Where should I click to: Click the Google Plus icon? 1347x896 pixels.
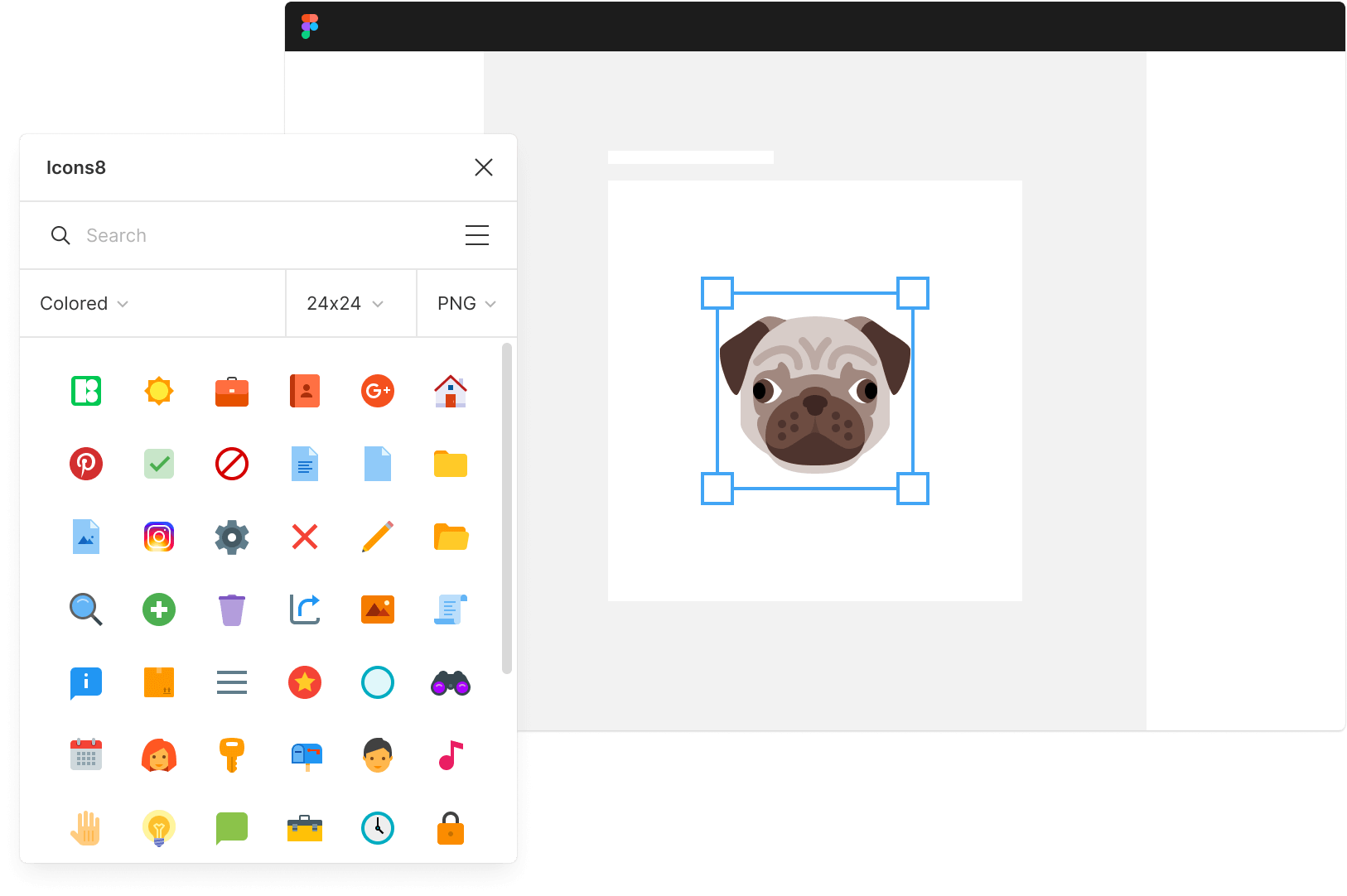pos(378,391)
